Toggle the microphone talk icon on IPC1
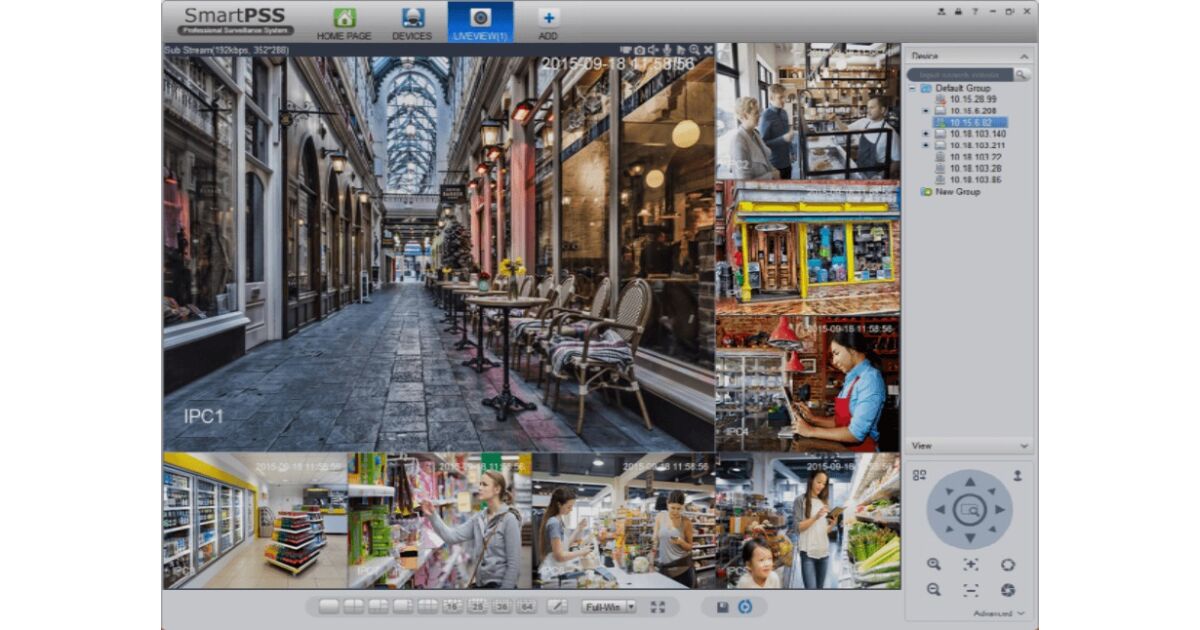This screenshot has width=1200, height=630. 666,50
